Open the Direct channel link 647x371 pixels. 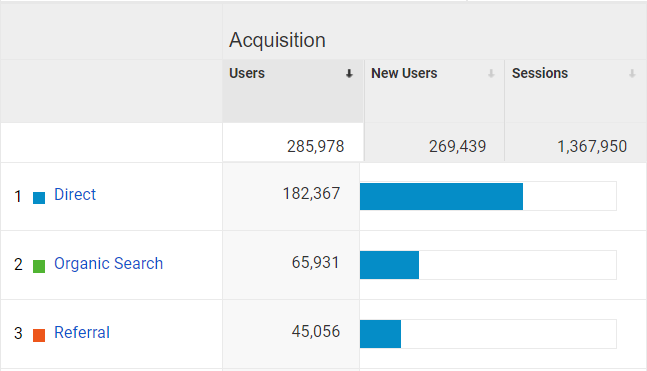[75, 194]
